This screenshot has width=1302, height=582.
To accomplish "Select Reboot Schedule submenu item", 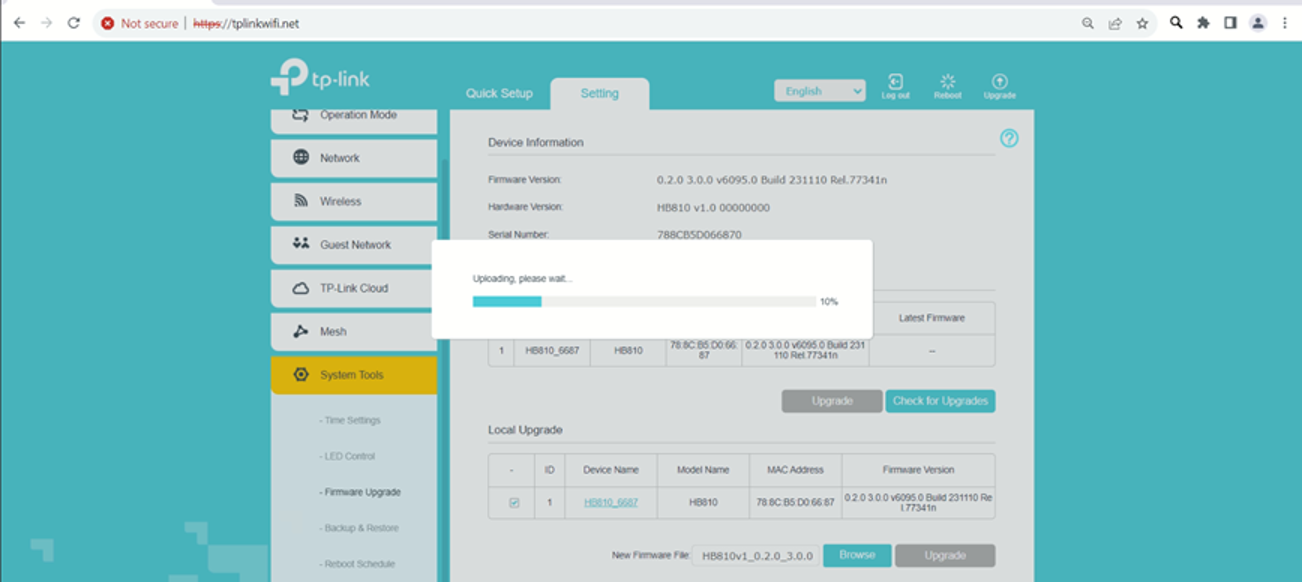I will 357,564.
